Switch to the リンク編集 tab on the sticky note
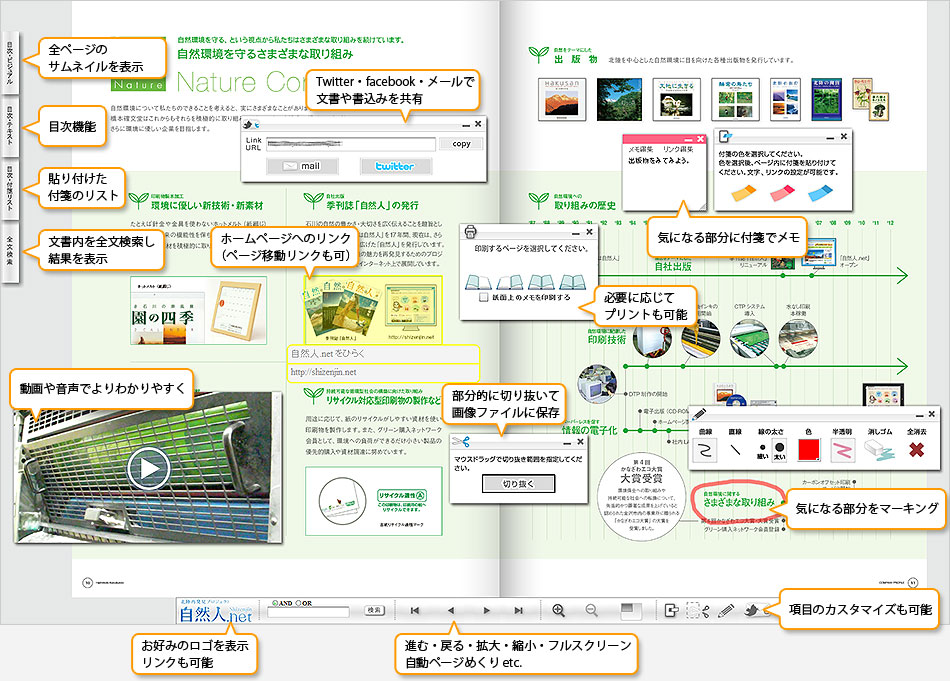 tap(678, 149)
